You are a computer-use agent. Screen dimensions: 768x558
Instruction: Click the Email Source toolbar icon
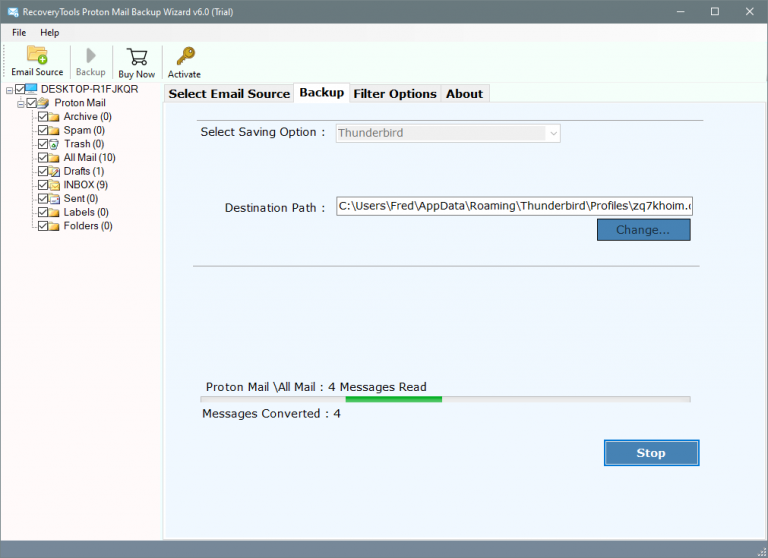(37, 54)
